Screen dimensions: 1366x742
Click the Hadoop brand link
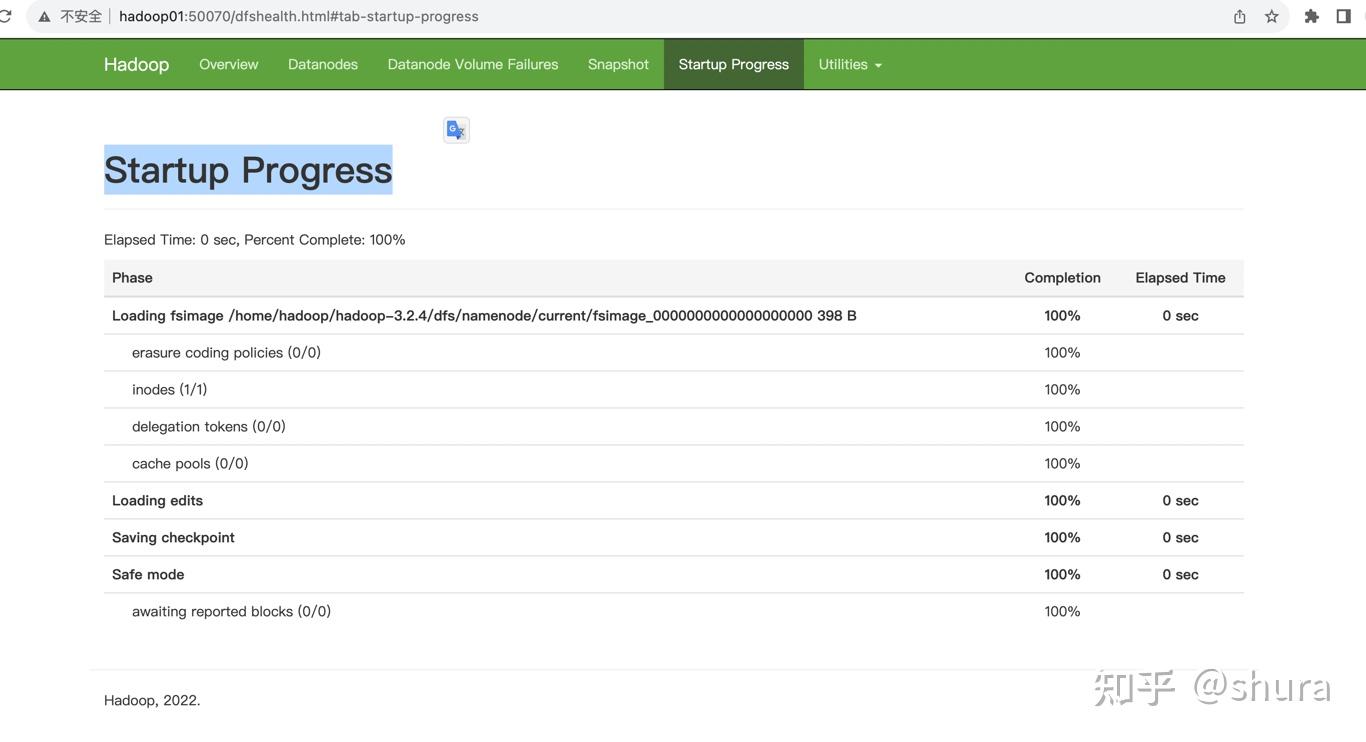pos(136,64)
